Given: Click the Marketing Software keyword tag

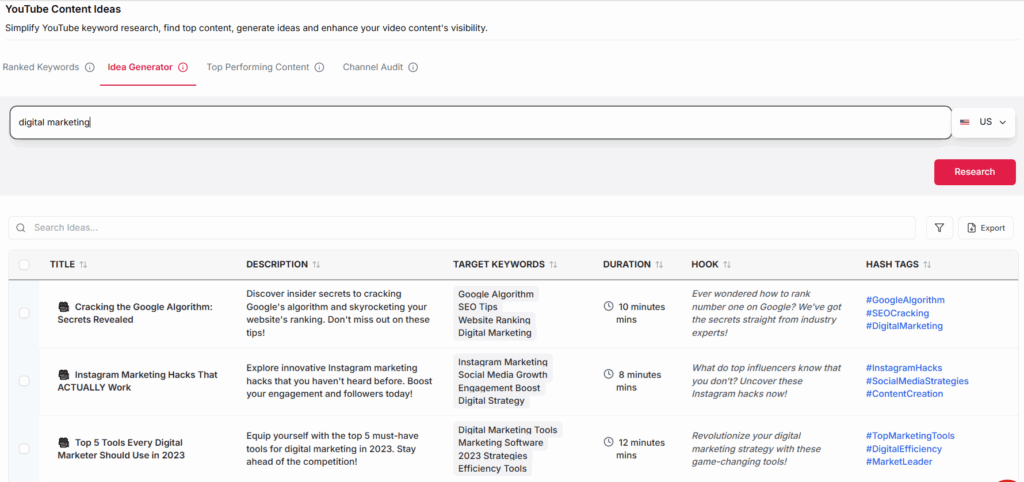Looking at the screenshot, I should [500, 443].
